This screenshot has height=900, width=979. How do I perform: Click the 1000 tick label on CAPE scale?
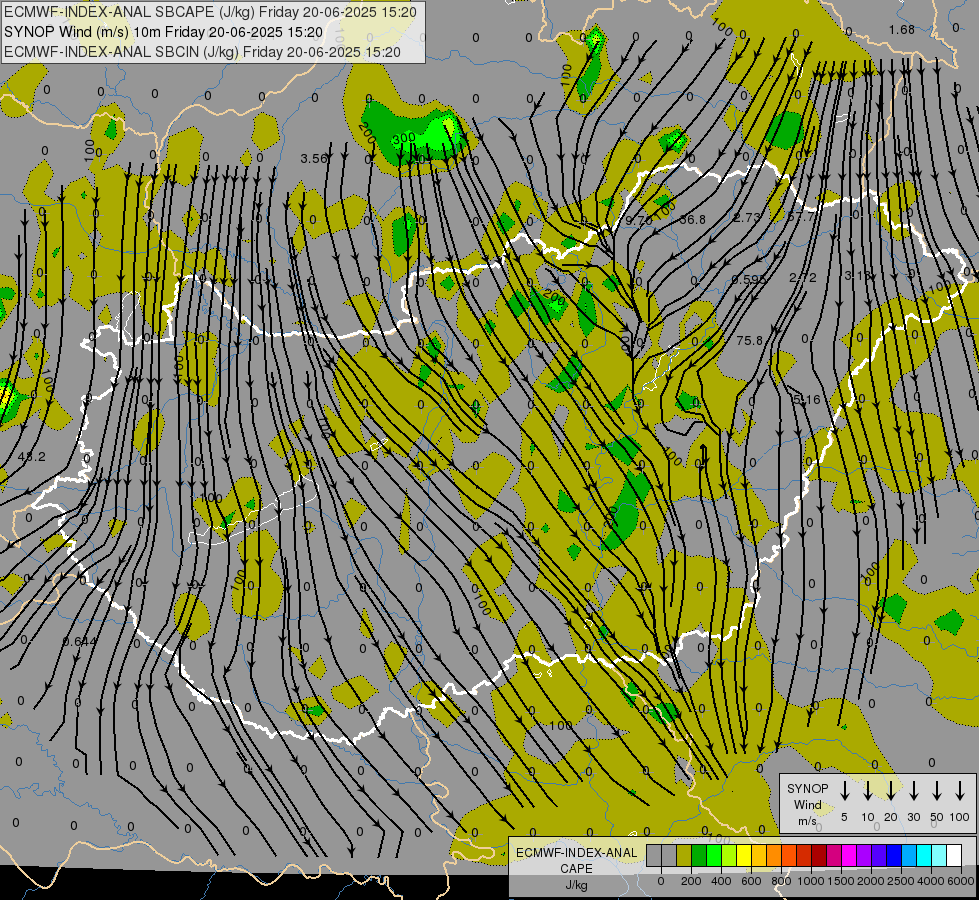pyautogui.click(x=811, y=881)
